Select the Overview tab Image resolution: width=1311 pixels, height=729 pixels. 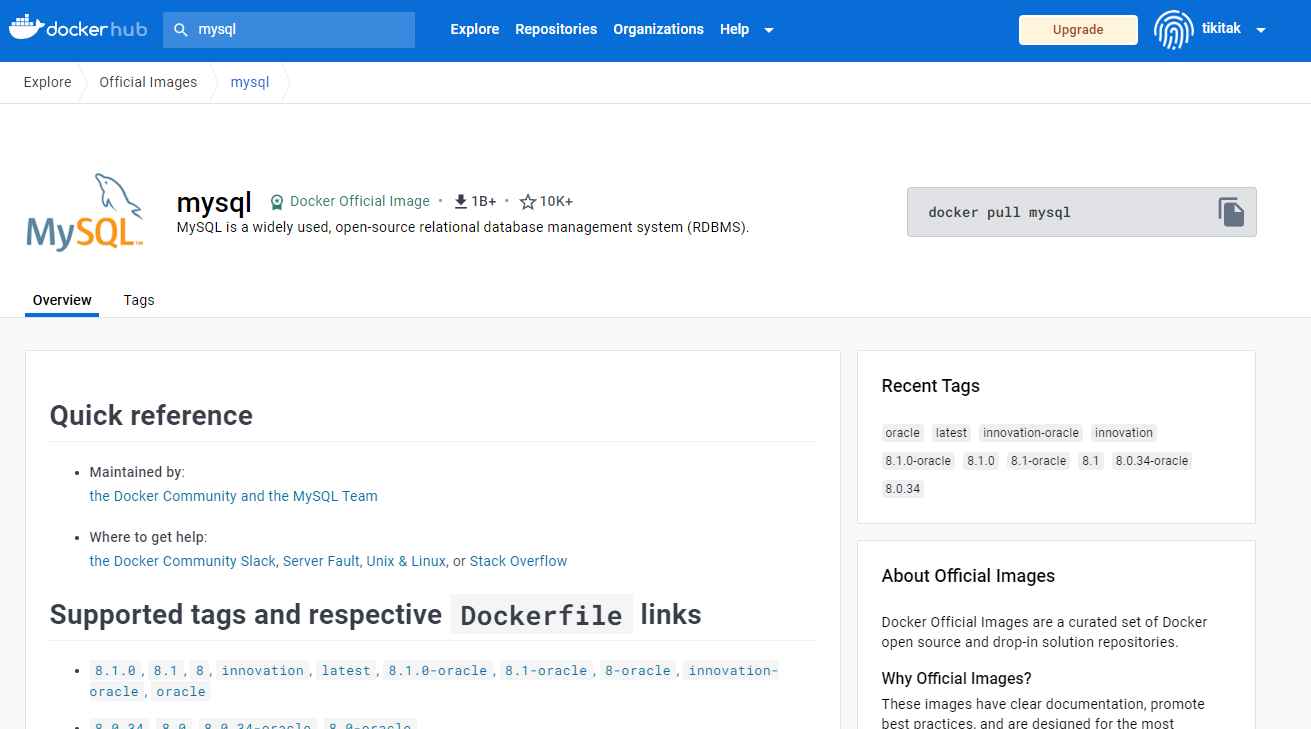[x=62, y=300]
